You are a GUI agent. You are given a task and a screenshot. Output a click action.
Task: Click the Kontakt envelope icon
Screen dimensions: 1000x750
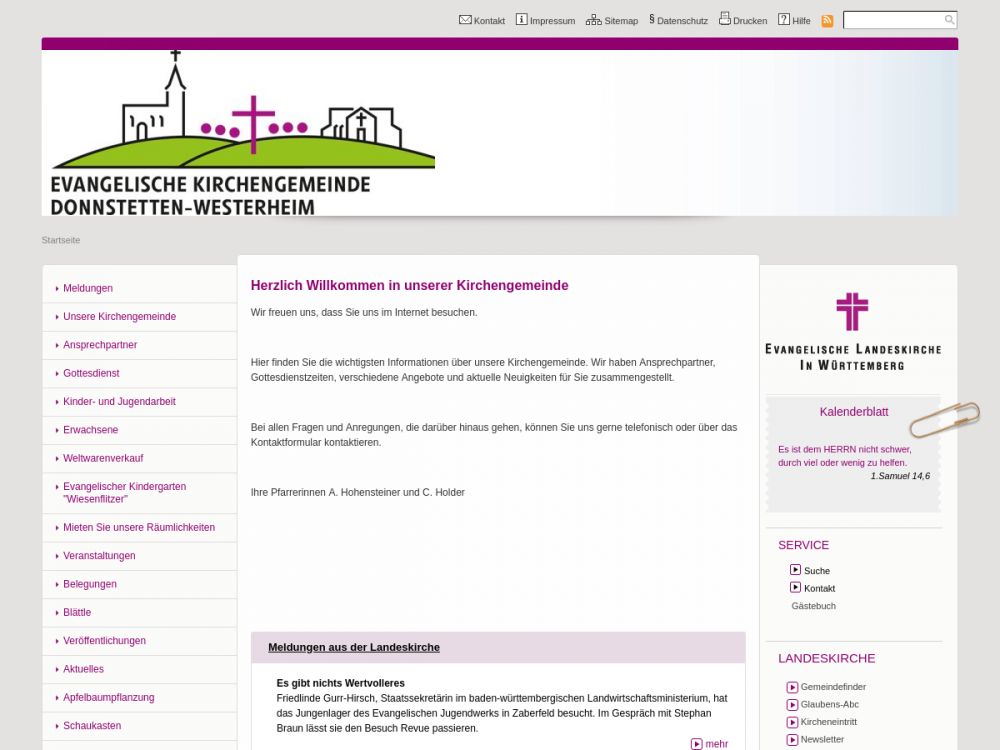click(x=465, y=20)
